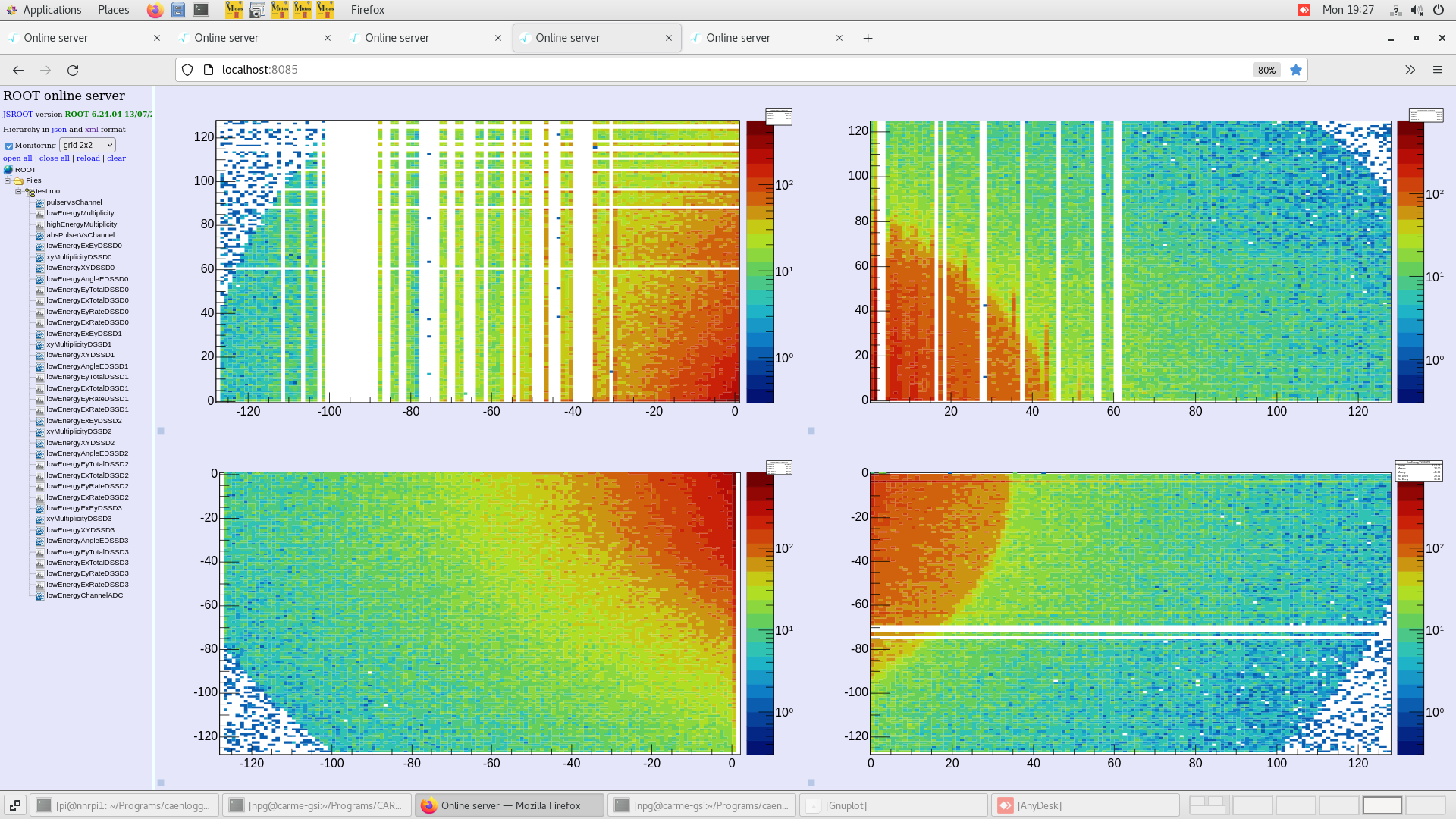Click the ROOT globe icon in the hierarchy

tap(8, 169)
